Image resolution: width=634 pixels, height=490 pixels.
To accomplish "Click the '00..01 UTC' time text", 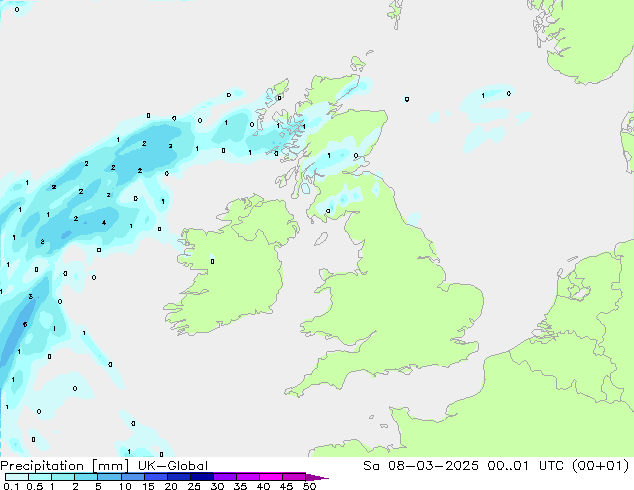I will pyautogui.click(x=527, y=466).
